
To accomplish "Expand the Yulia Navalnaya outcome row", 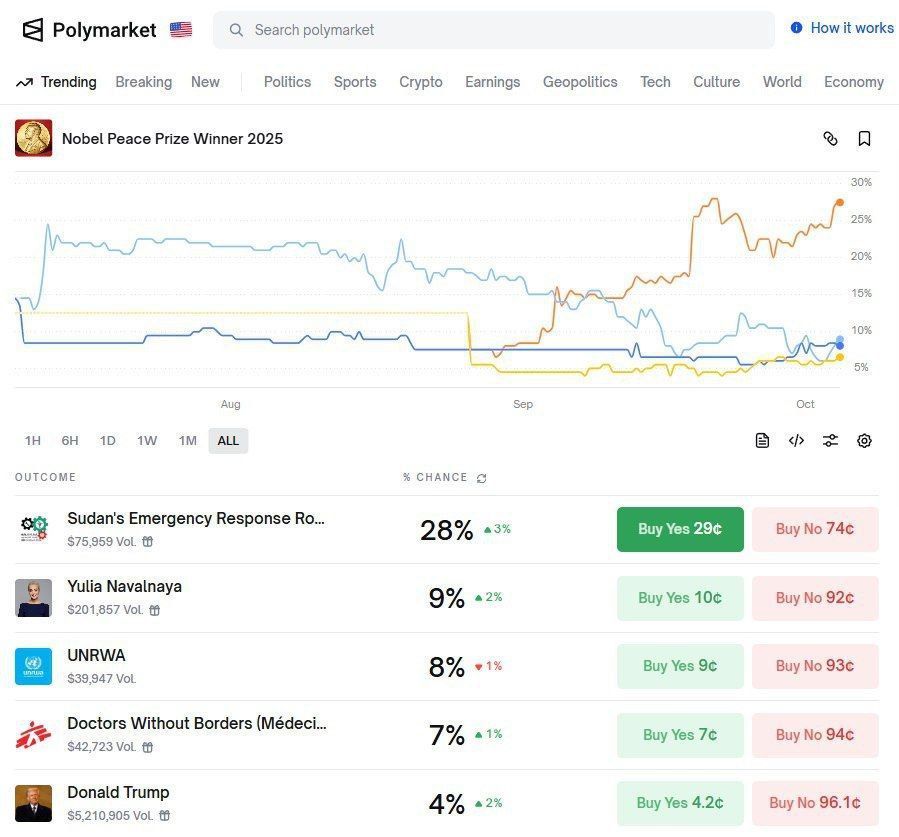I will (x=124, y=587).
